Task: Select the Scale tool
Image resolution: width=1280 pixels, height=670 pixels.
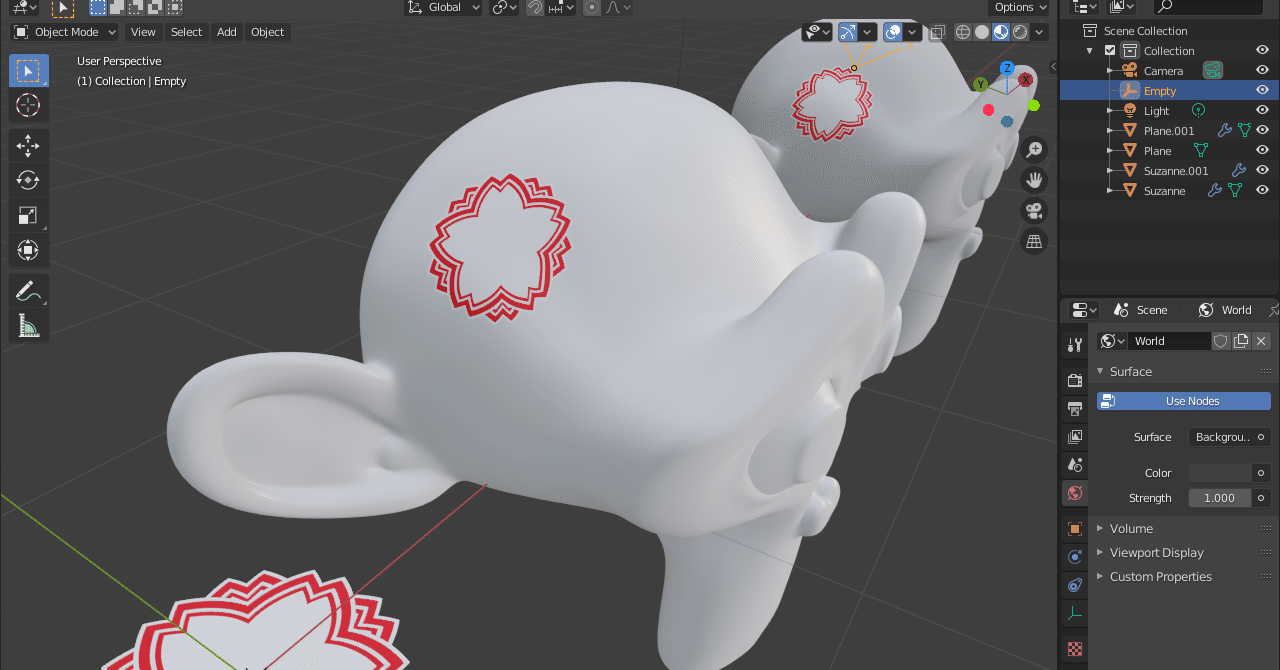Action: click(x=28, y=216)
